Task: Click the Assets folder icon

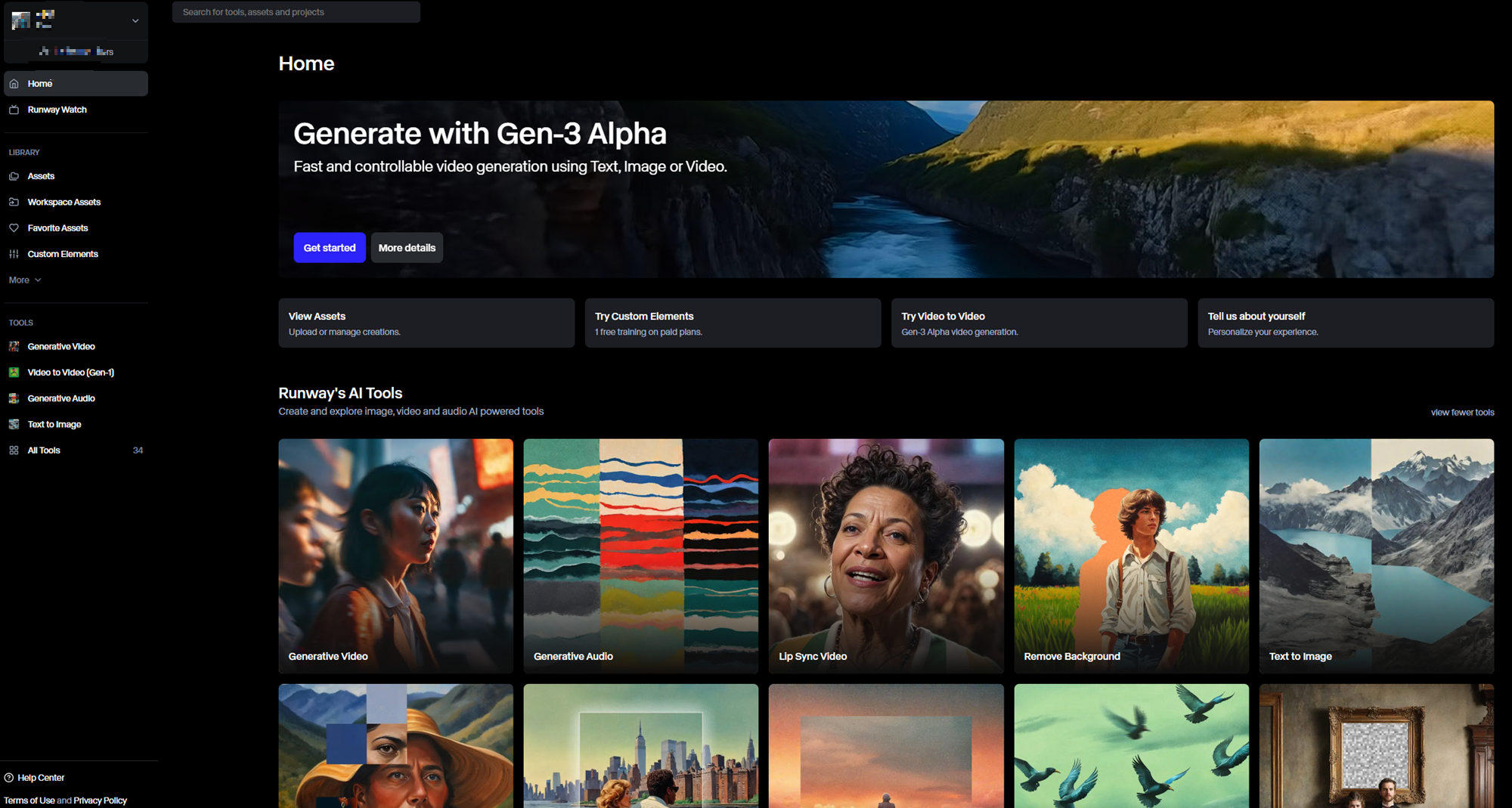Action: point(14,176)
